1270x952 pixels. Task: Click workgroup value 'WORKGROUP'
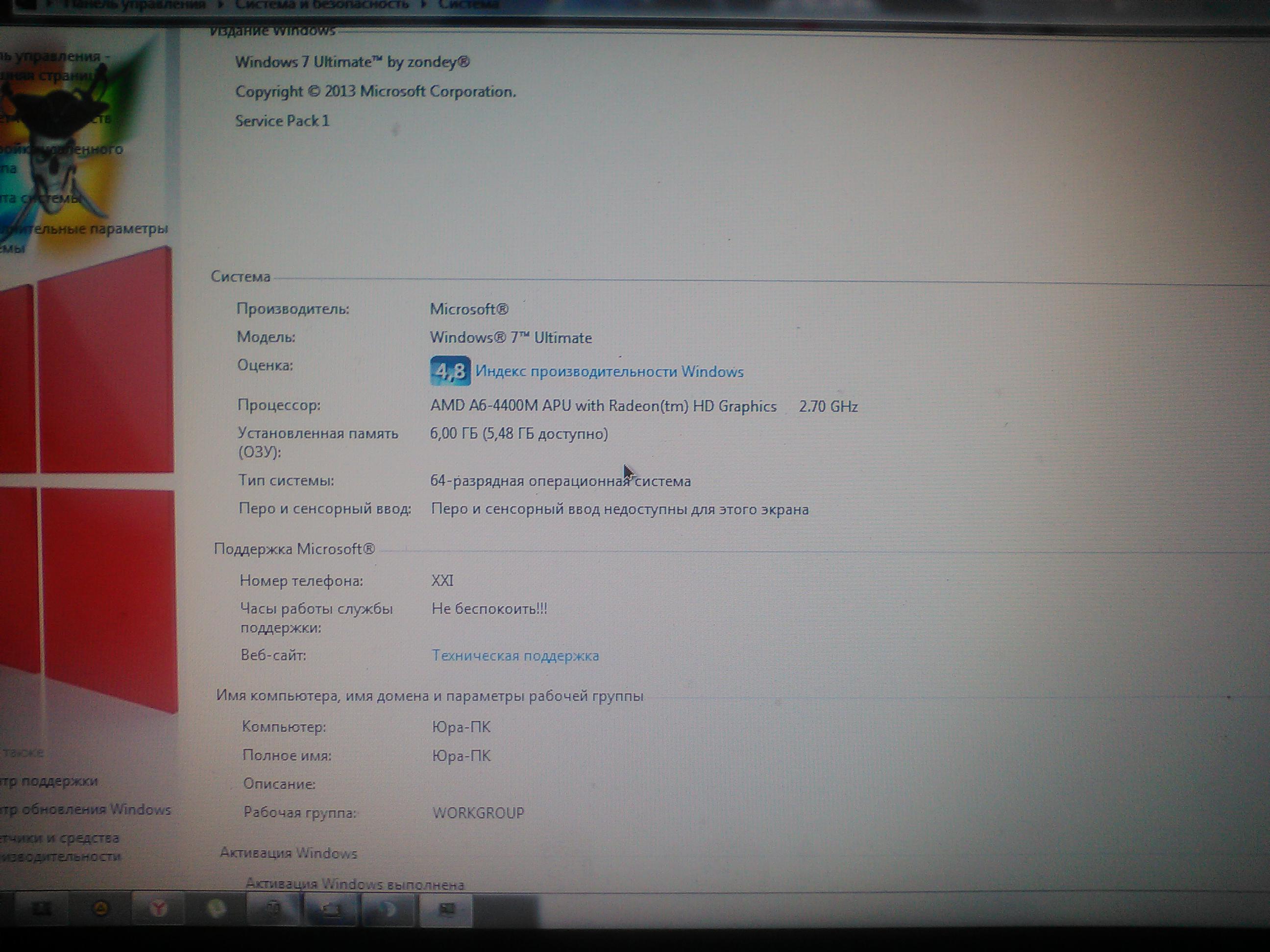point(478,812)
